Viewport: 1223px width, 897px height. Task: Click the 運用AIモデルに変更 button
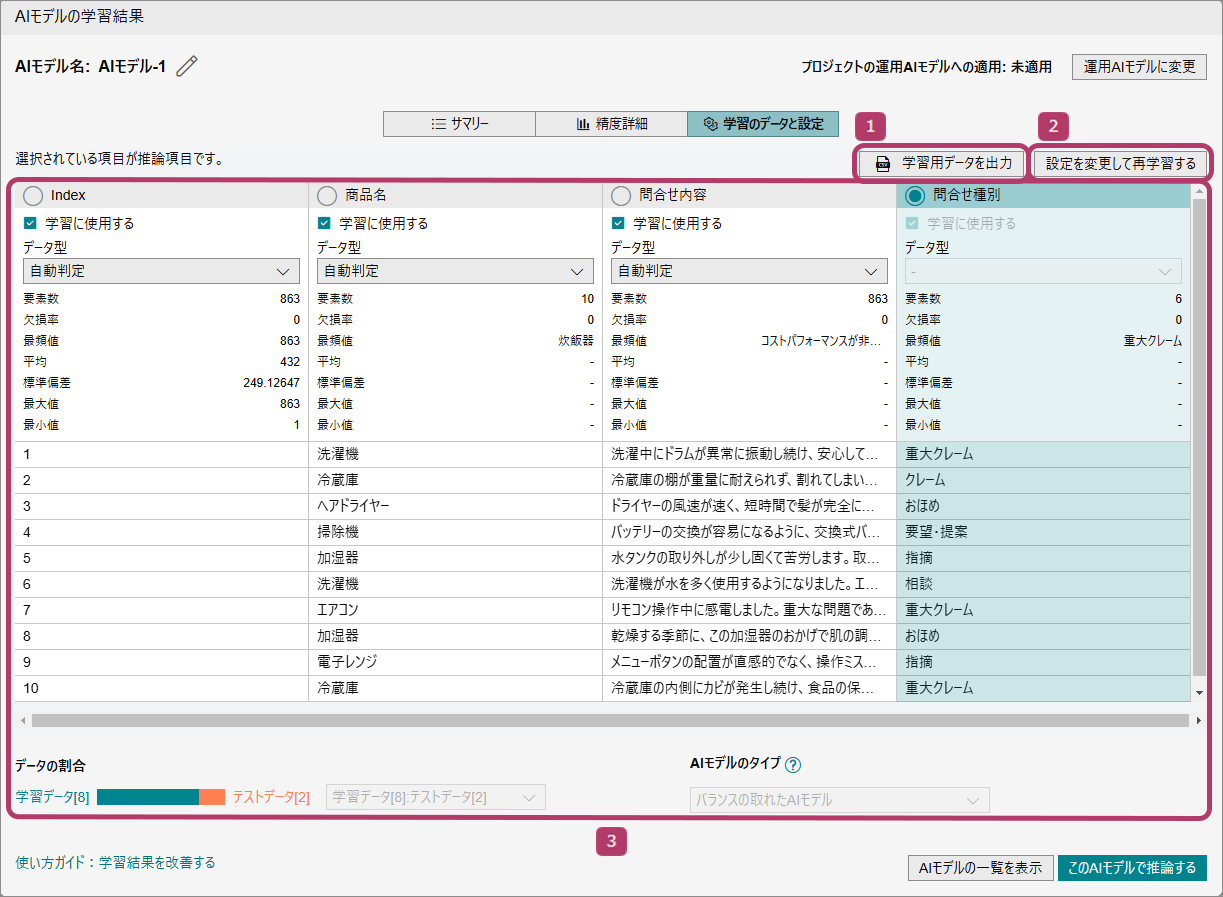[1139, 67]
